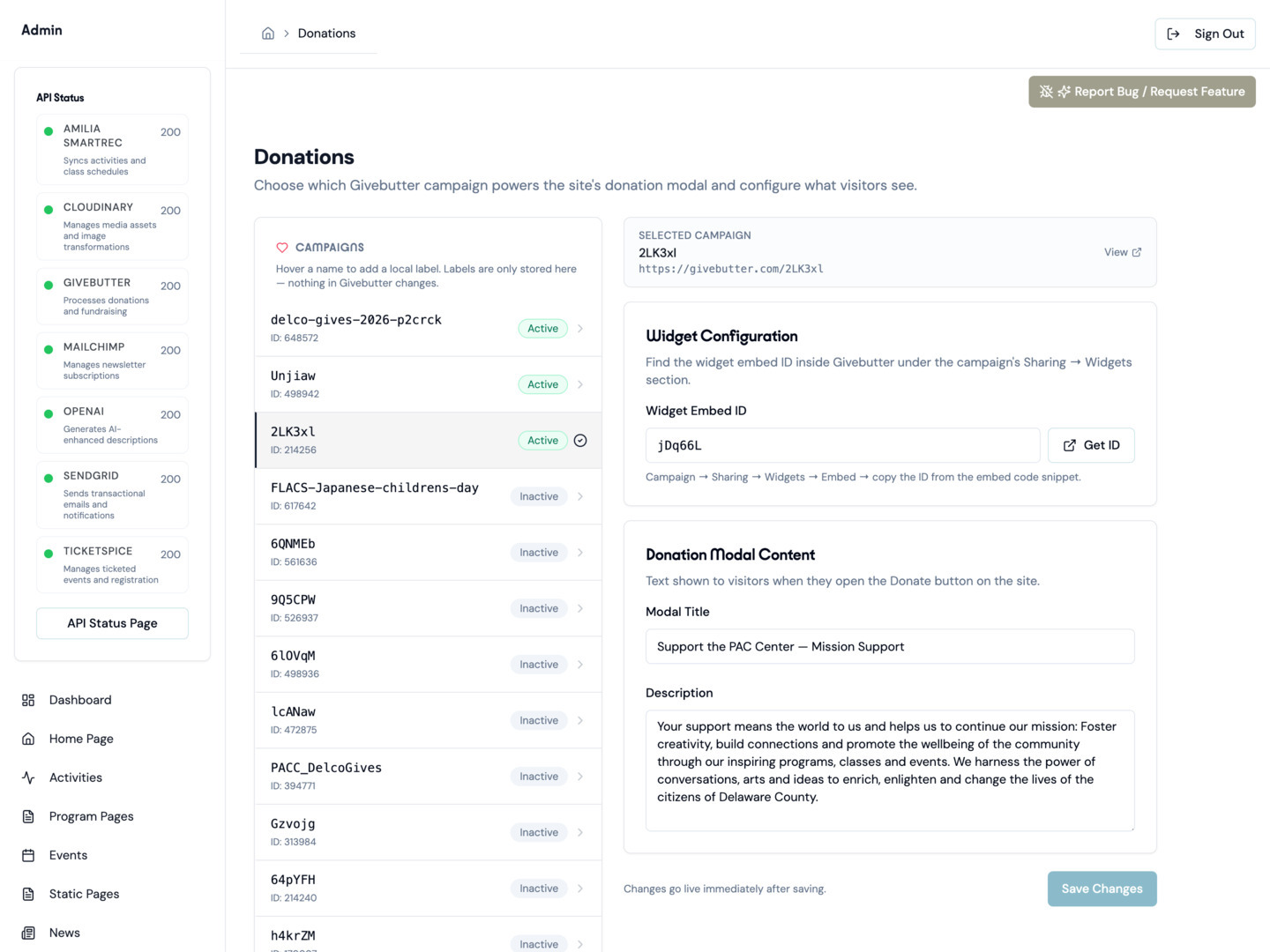
Task: Click the green status dot for Mailchimp
Action: (x=49, y=350)
